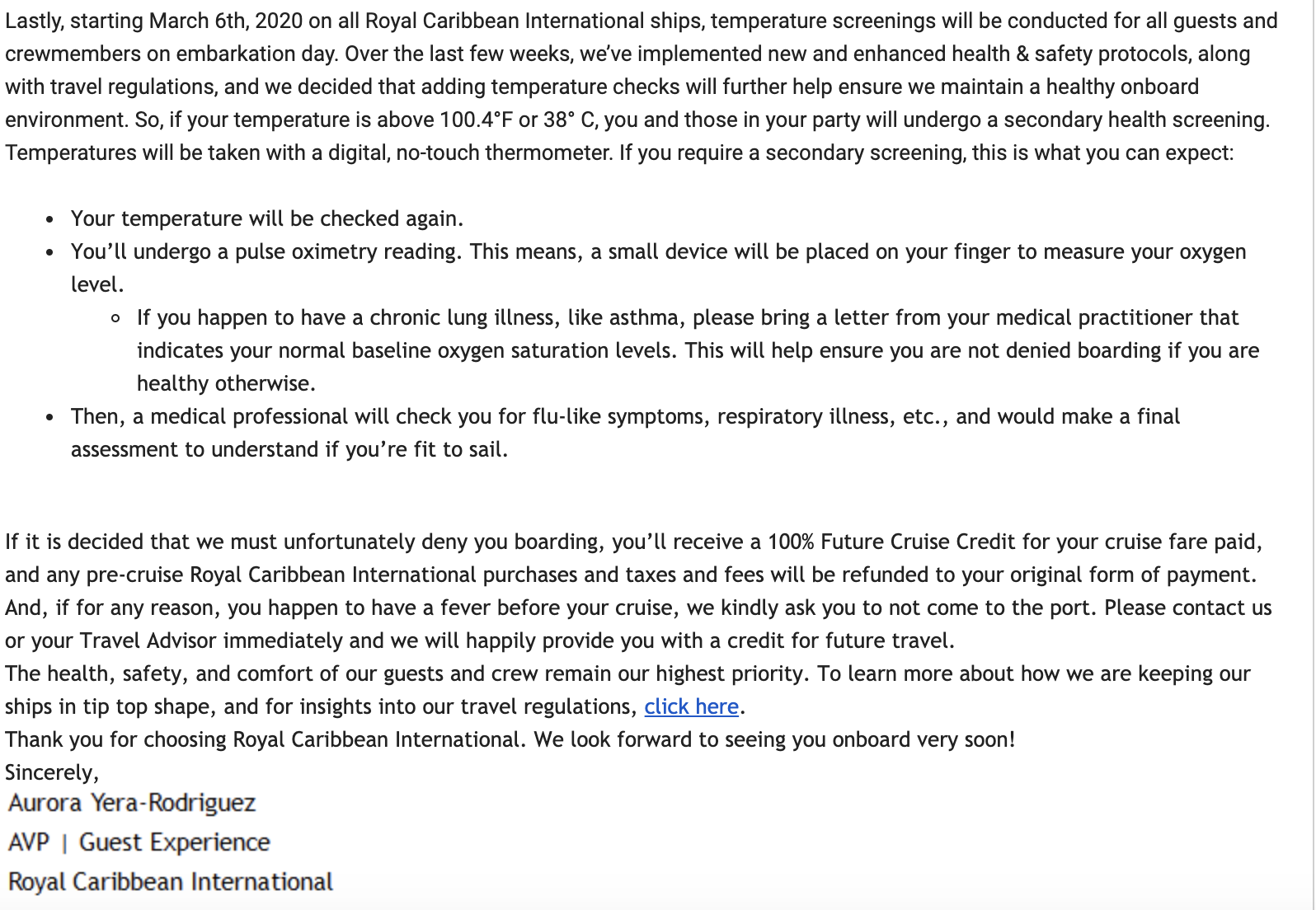
Task: Click the "Aurora Yera-Rodriguez" signature name
Action: pos(132,803)
